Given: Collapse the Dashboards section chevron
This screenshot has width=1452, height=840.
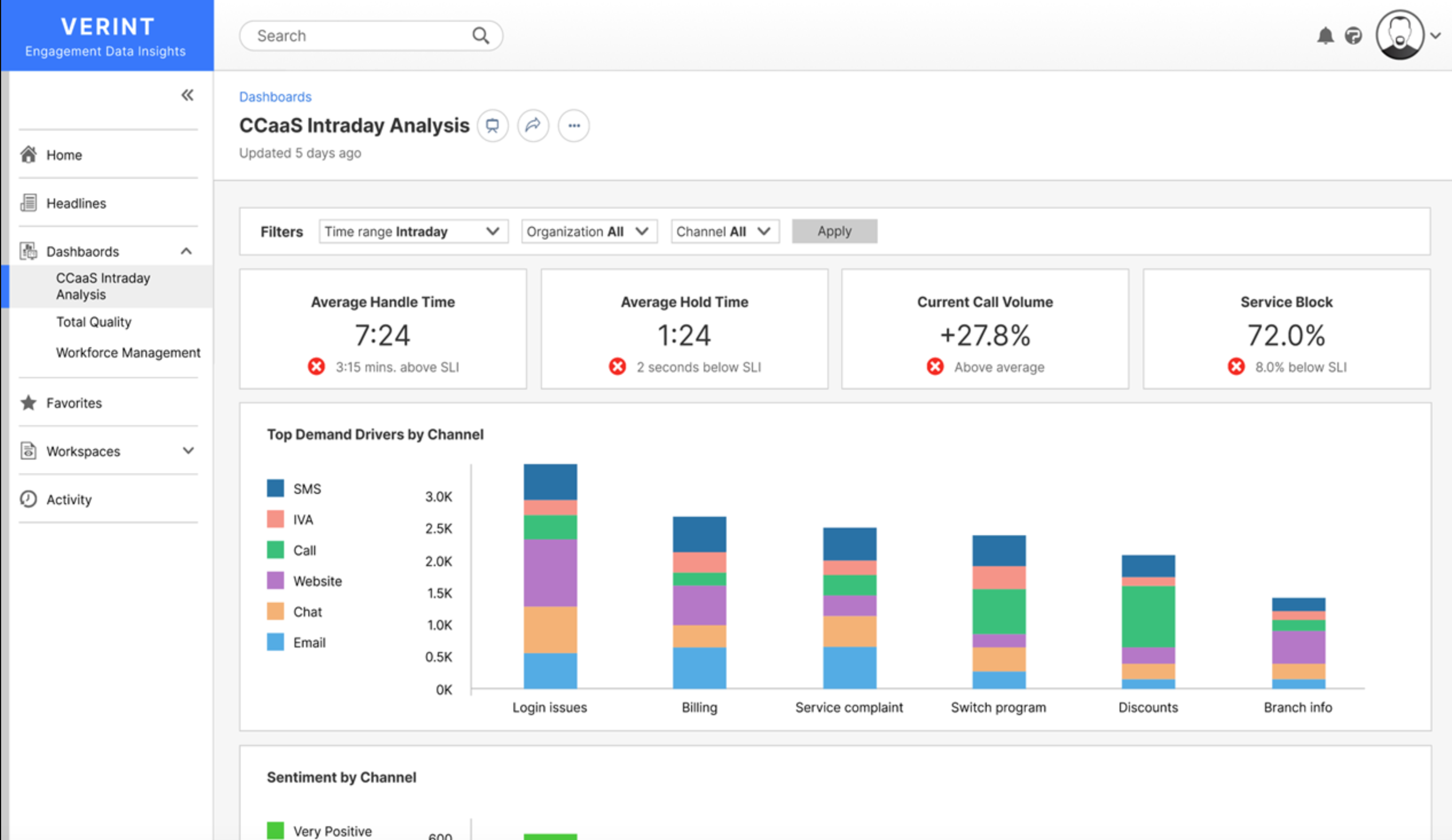Looking at the screenshot, I should (186, 251).
